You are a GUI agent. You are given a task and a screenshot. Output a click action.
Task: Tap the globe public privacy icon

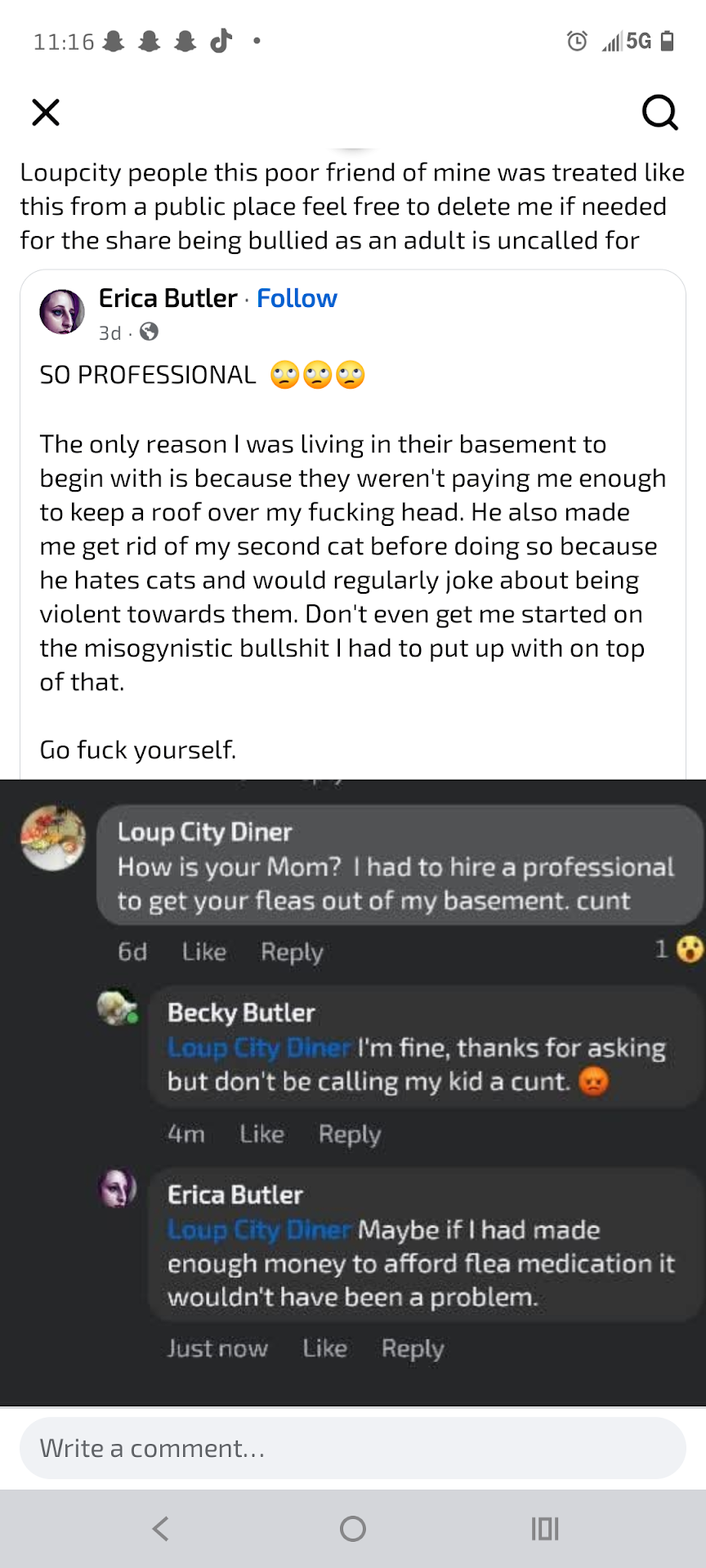pos(149,332)
